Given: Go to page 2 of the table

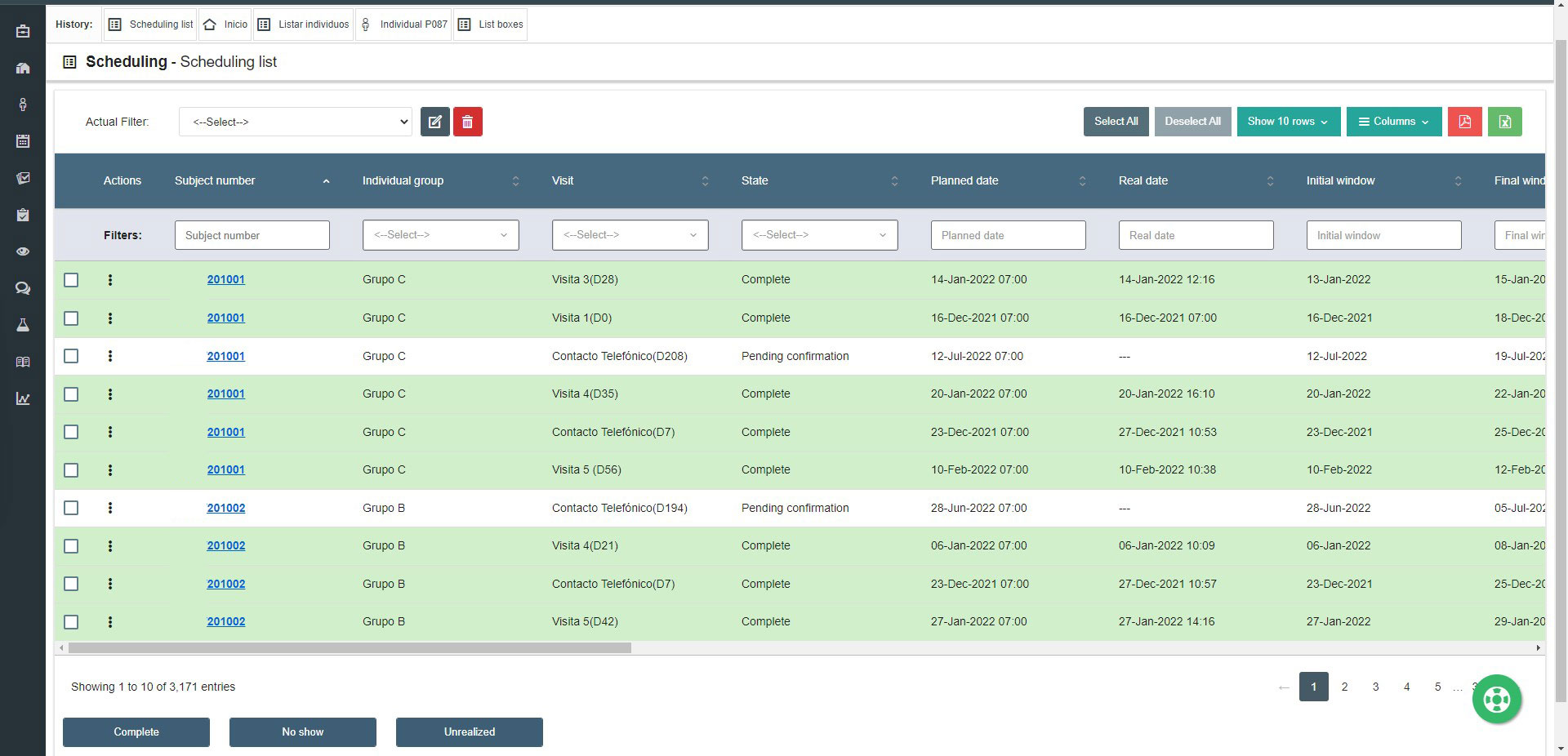Looking at the screenshot, I should click(x=1344, y=687).
